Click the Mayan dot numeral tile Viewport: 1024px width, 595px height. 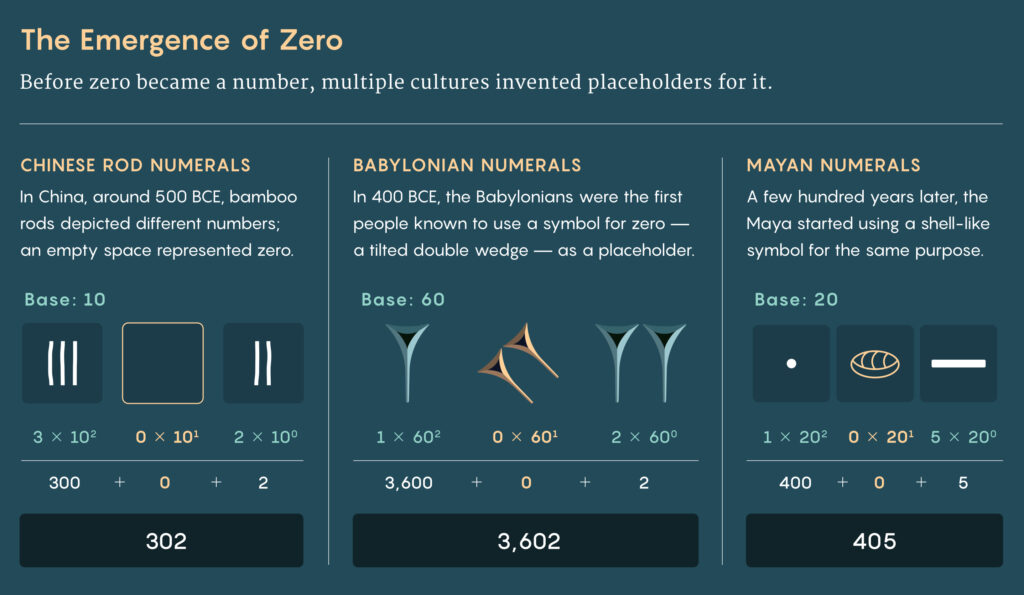[x=792, y=363]
